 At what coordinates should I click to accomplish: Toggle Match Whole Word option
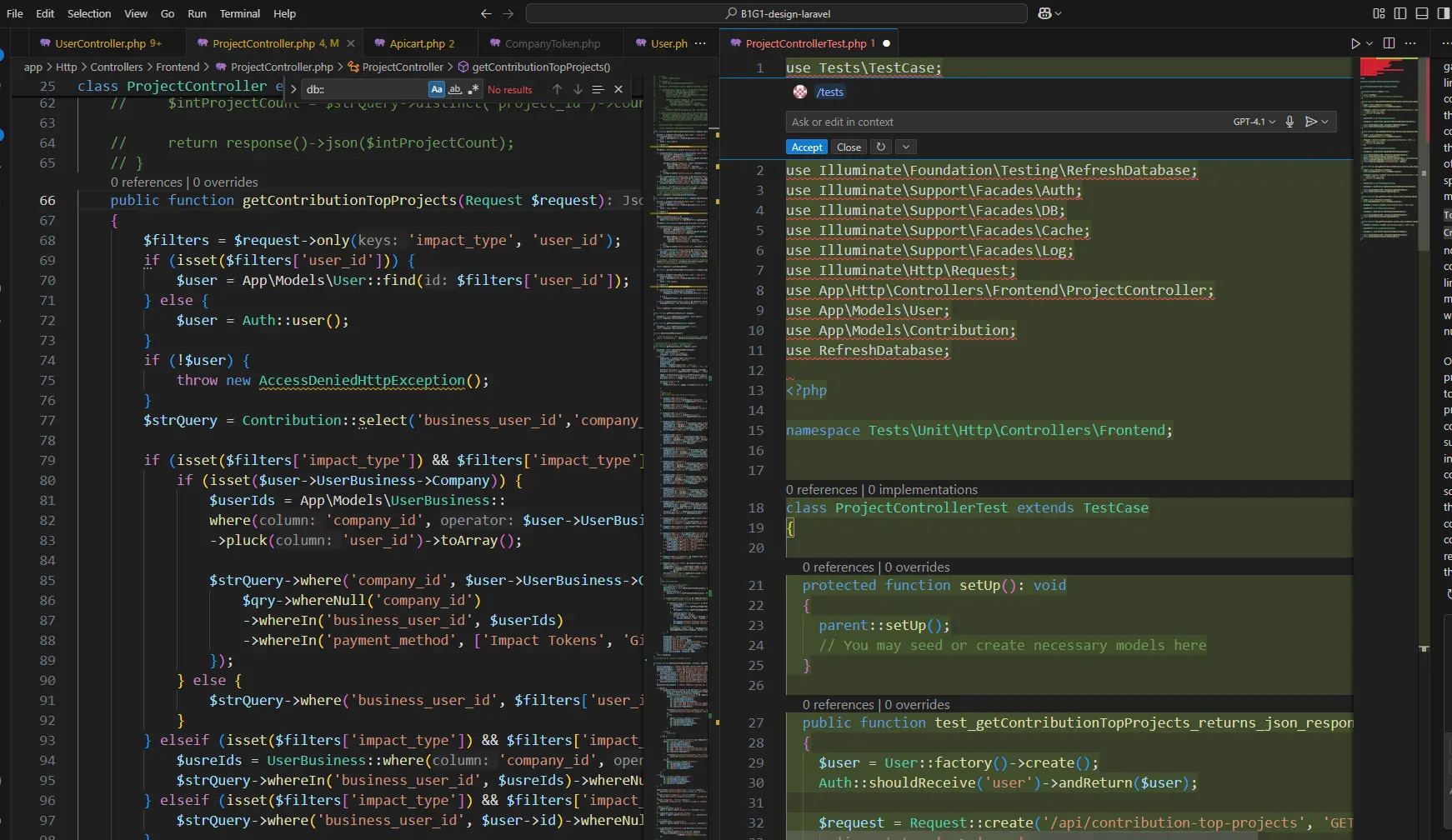click(x=455, y=89)
